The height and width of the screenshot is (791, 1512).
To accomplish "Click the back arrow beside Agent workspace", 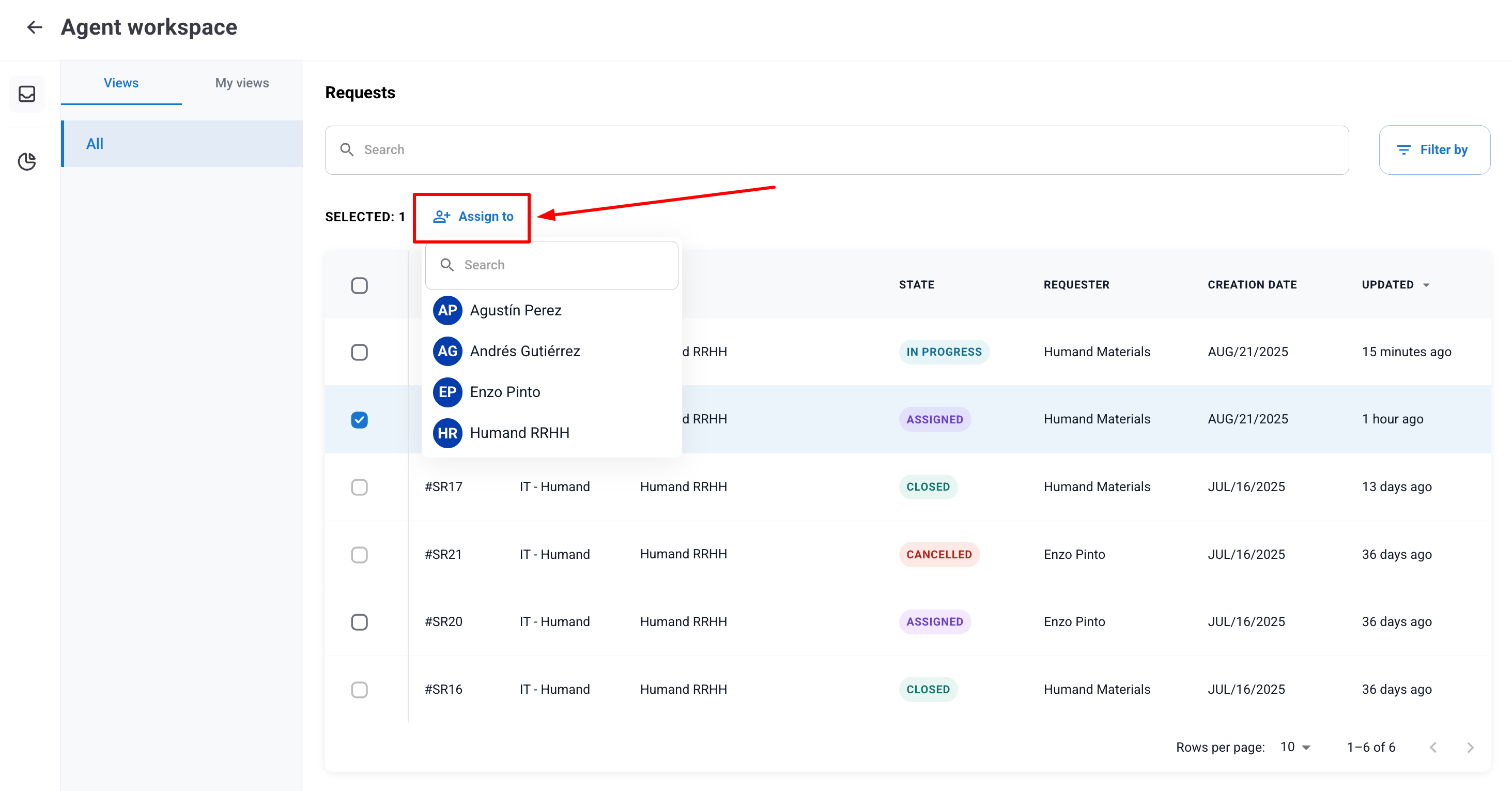I will pos(35,27).
